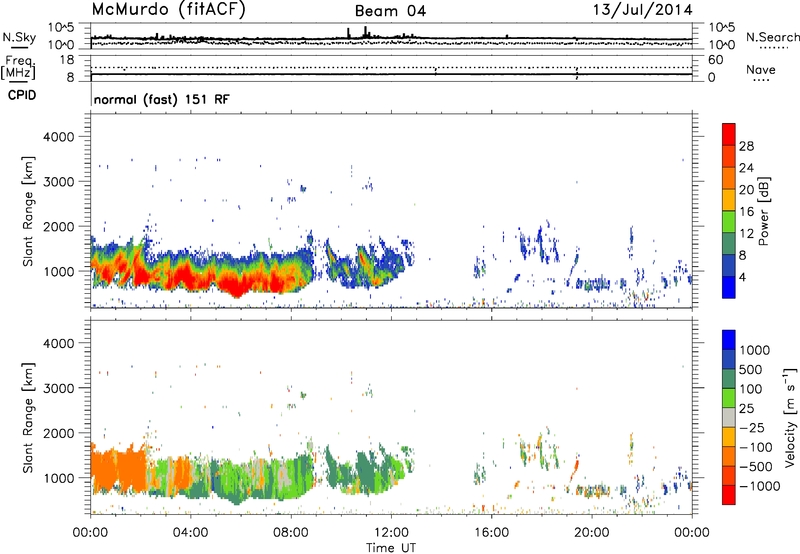Screen dimensions: 800x554
Task: Click the "−25" Velocity colorbar label
Action: 752,427
